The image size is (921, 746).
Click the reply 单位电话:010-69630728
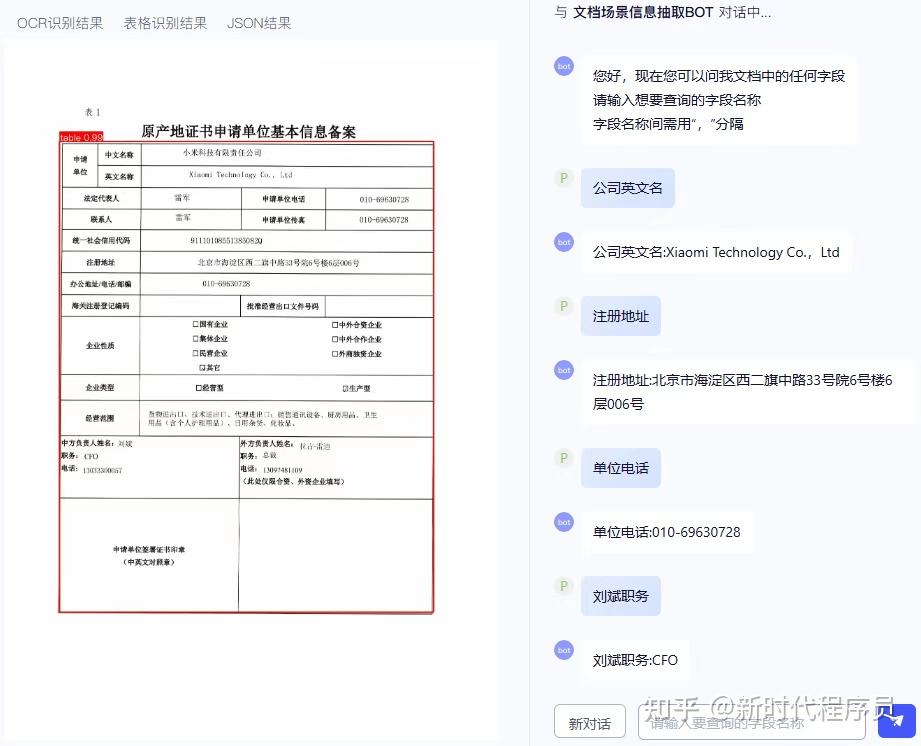coord(666,532)
